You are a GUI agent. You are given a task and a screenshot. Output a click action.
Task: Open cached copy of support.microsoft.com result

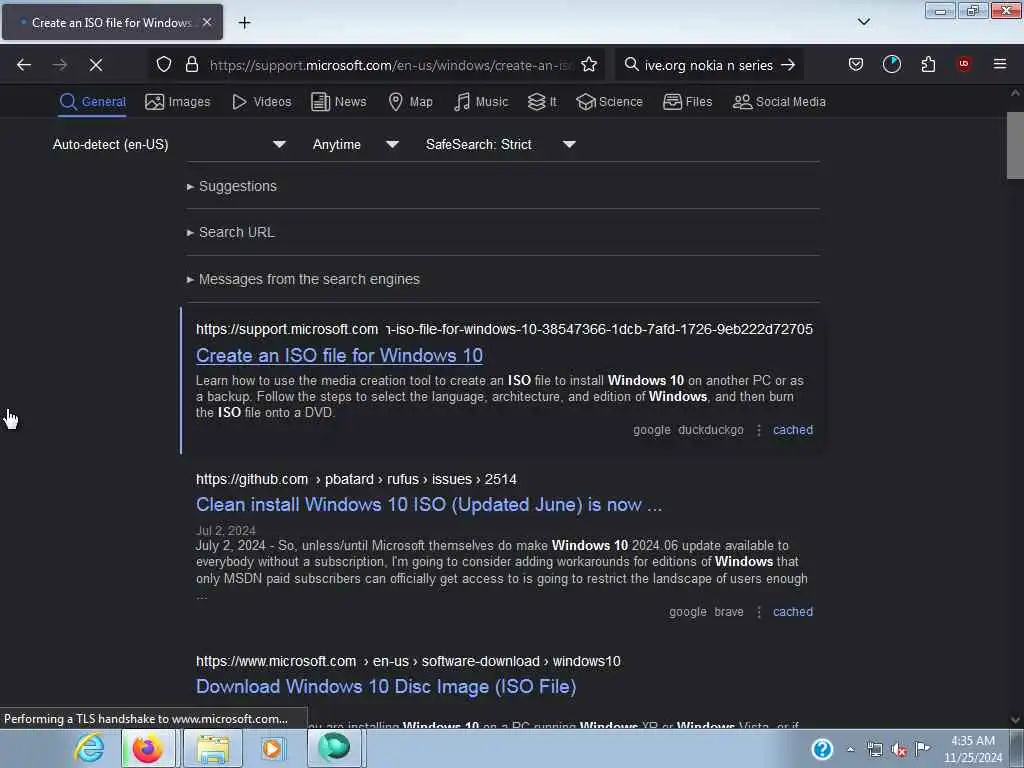point(793,430)
